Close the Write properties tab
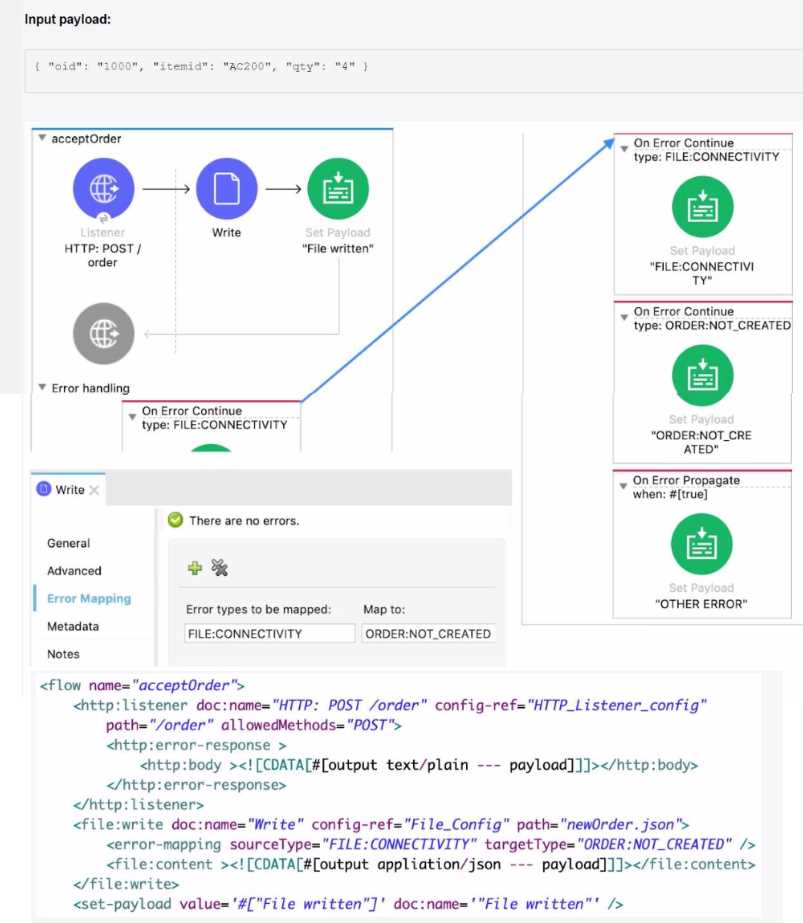 click(x=94, y=490)
